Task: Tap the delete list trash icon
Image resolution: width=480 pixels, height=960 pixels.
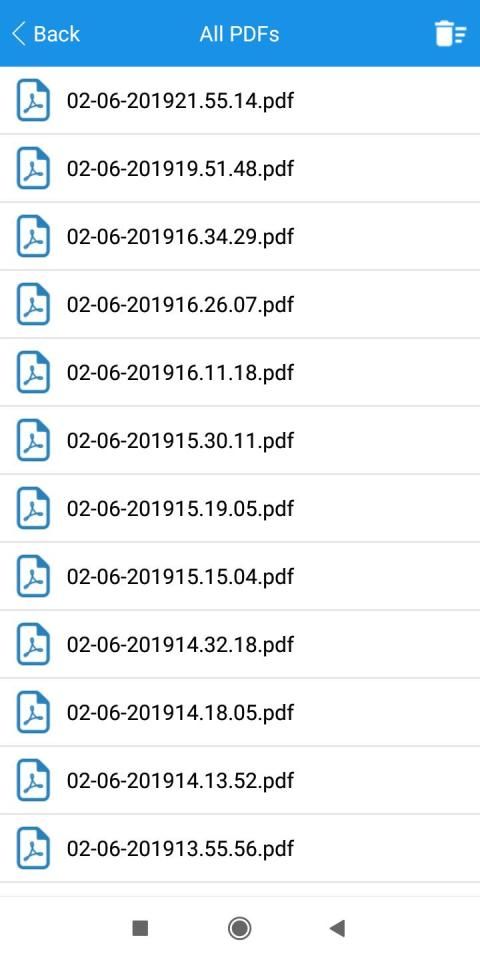Action: 450,34
